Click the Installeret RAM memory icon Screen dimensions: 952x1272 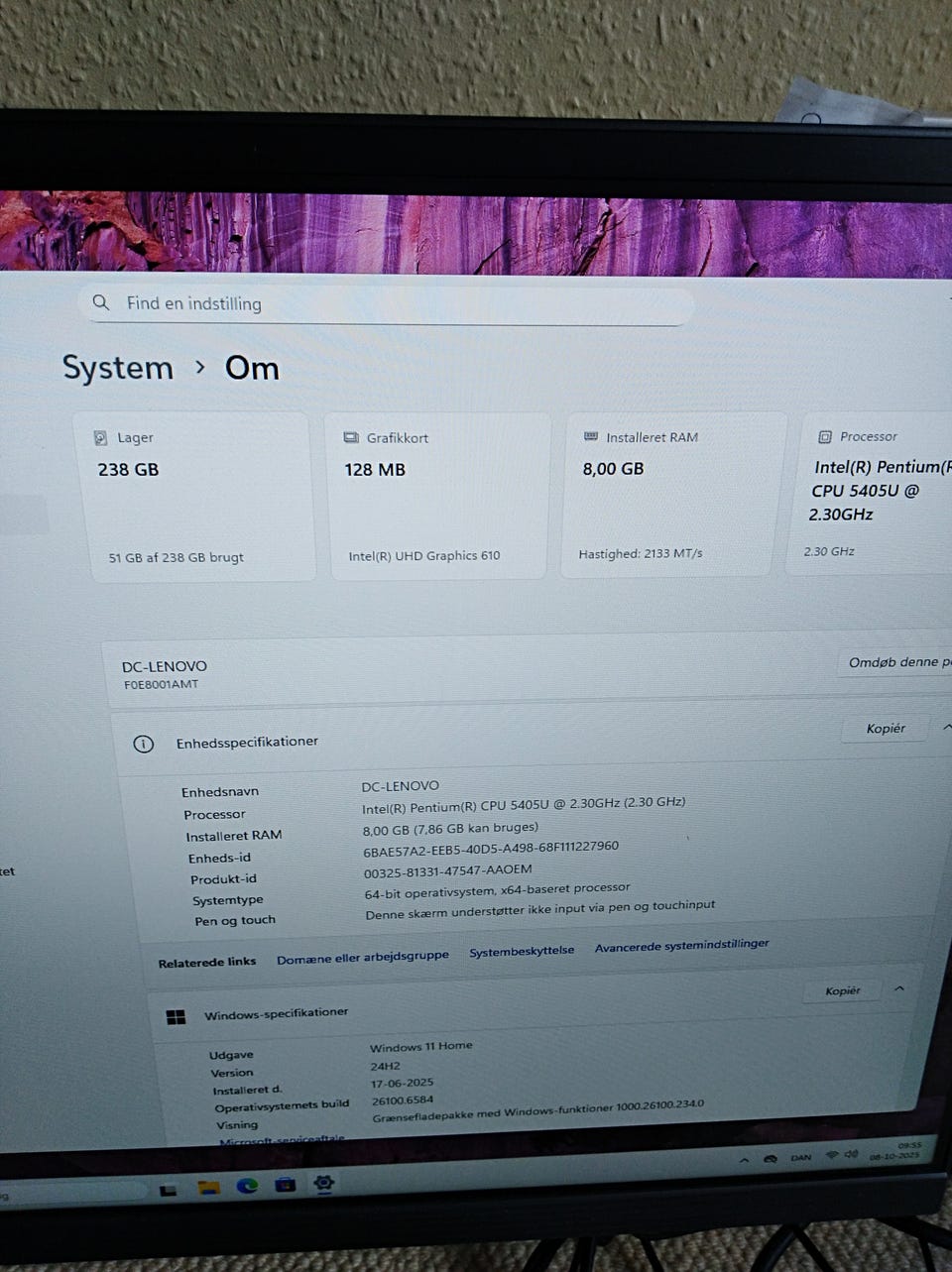tap(591, 436)
